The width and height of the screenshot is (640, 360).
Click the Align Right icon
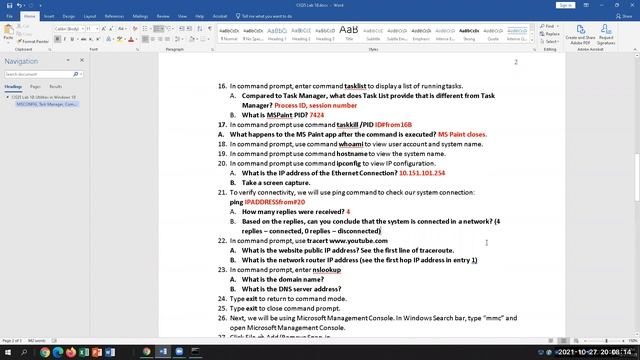160,39
